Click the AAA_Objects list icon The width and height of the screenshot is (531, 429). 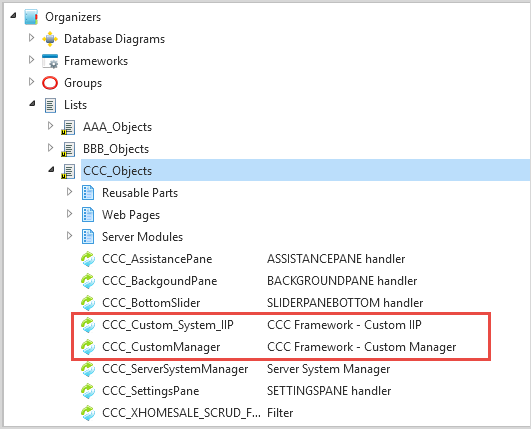click(68, 127)
